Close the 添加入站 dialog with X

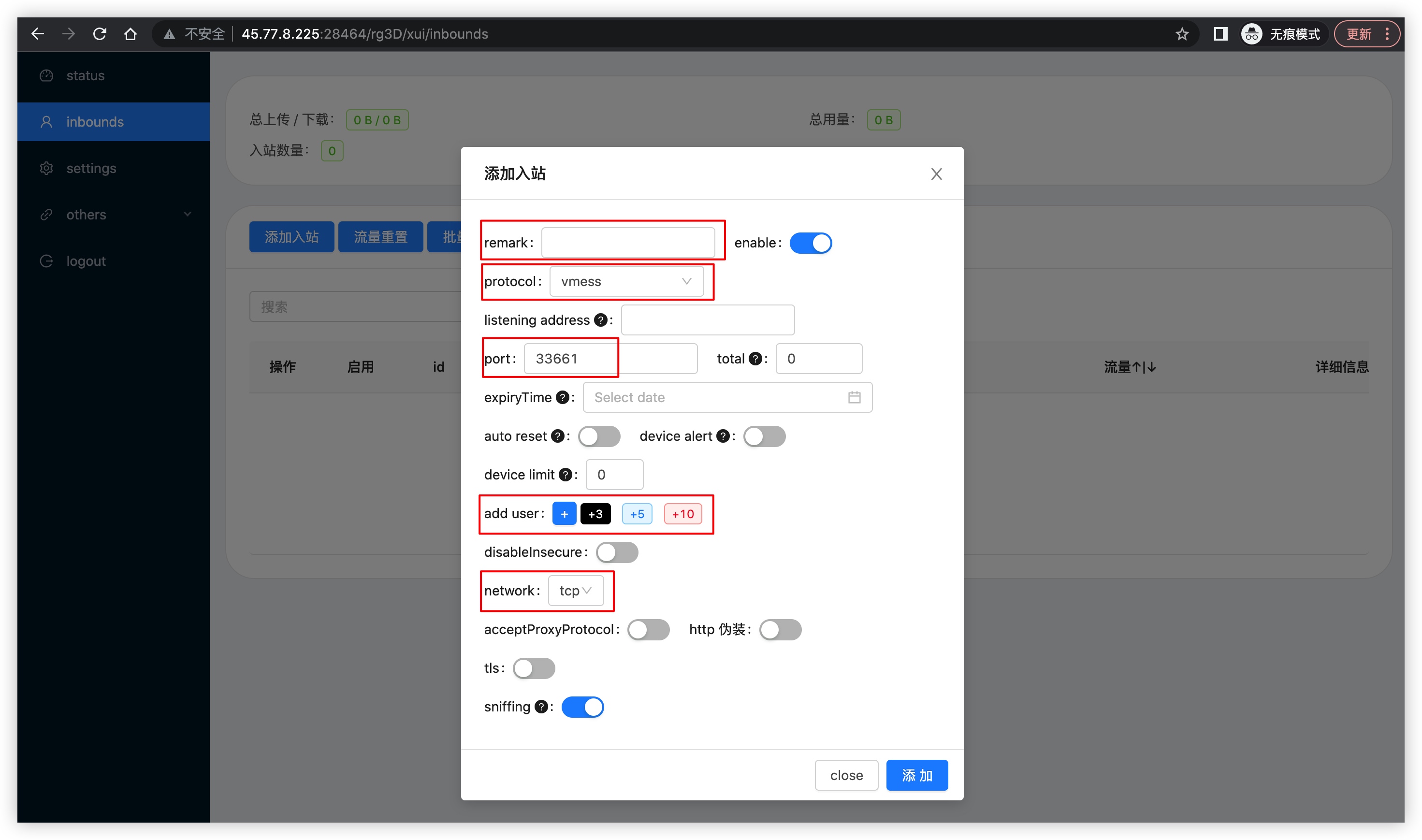(x=936, y=174)
